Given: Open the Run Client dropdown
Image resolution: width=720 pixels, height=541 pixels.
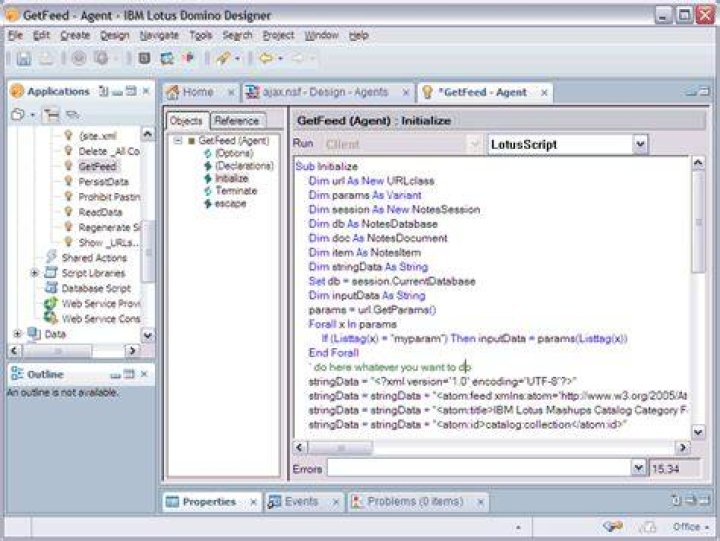Looking at the screenshot, I should click(x=474, y=145).
